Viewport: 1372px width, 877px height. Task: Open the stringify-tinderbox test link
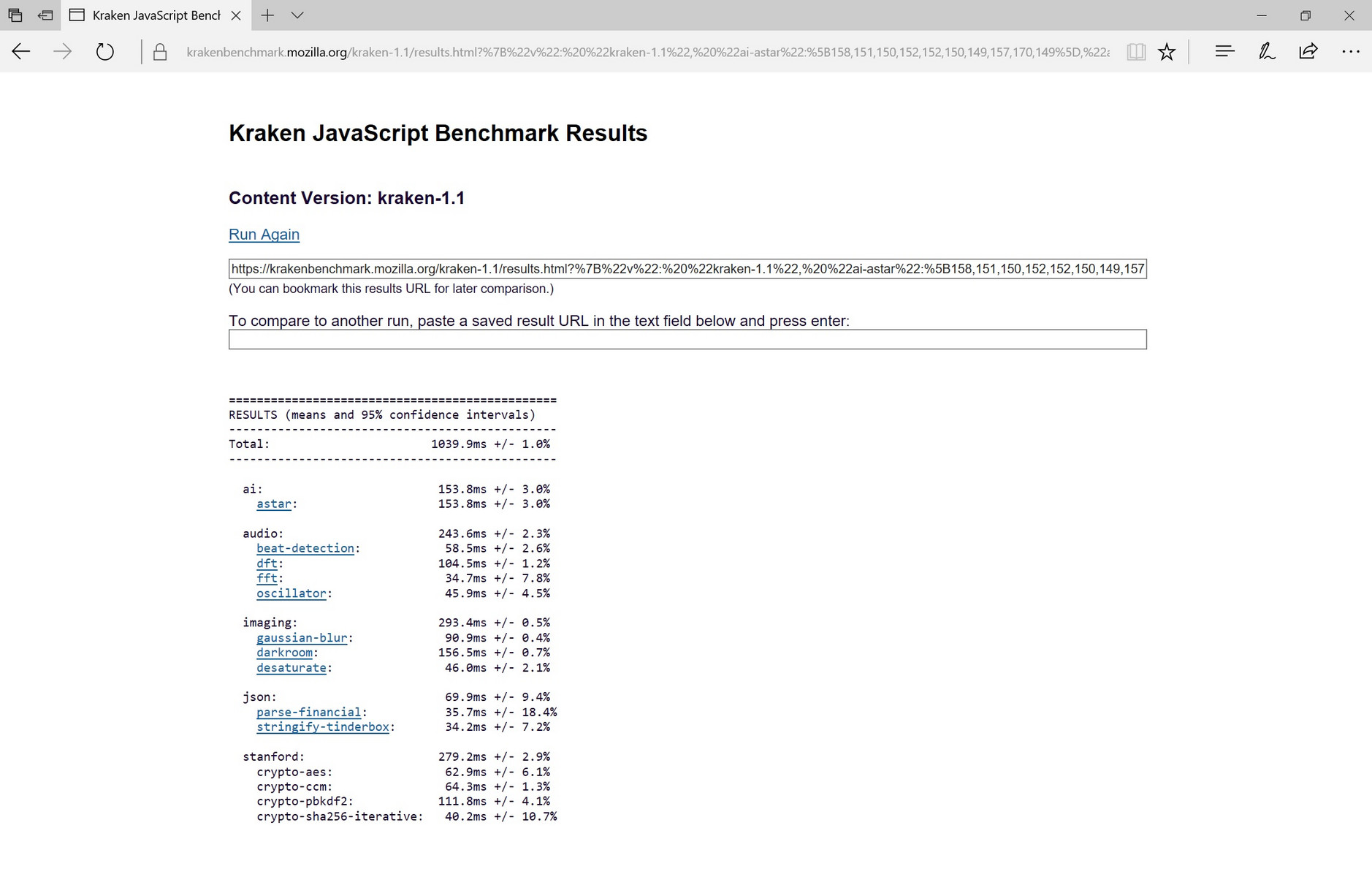[x=323, y=727]
